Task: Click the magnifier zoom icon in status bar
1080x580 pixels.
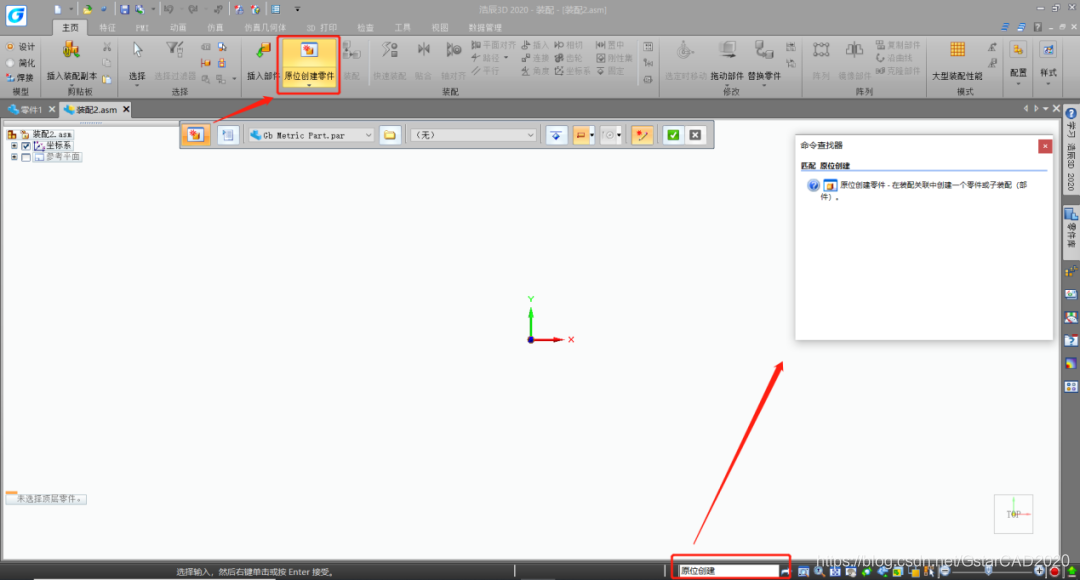Action: tap(819, 571)
